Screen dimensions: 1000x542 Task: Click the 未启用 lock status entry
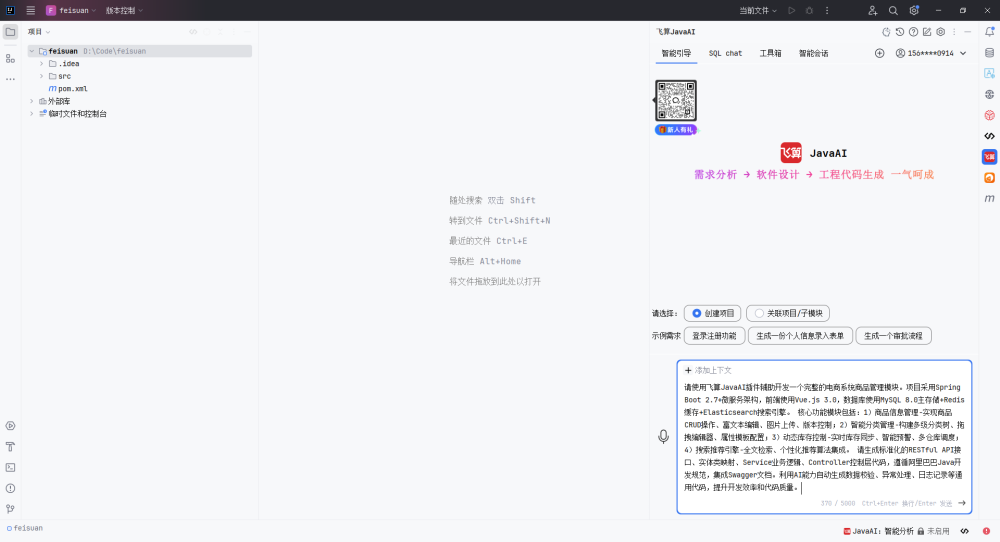tap(934, 531)
